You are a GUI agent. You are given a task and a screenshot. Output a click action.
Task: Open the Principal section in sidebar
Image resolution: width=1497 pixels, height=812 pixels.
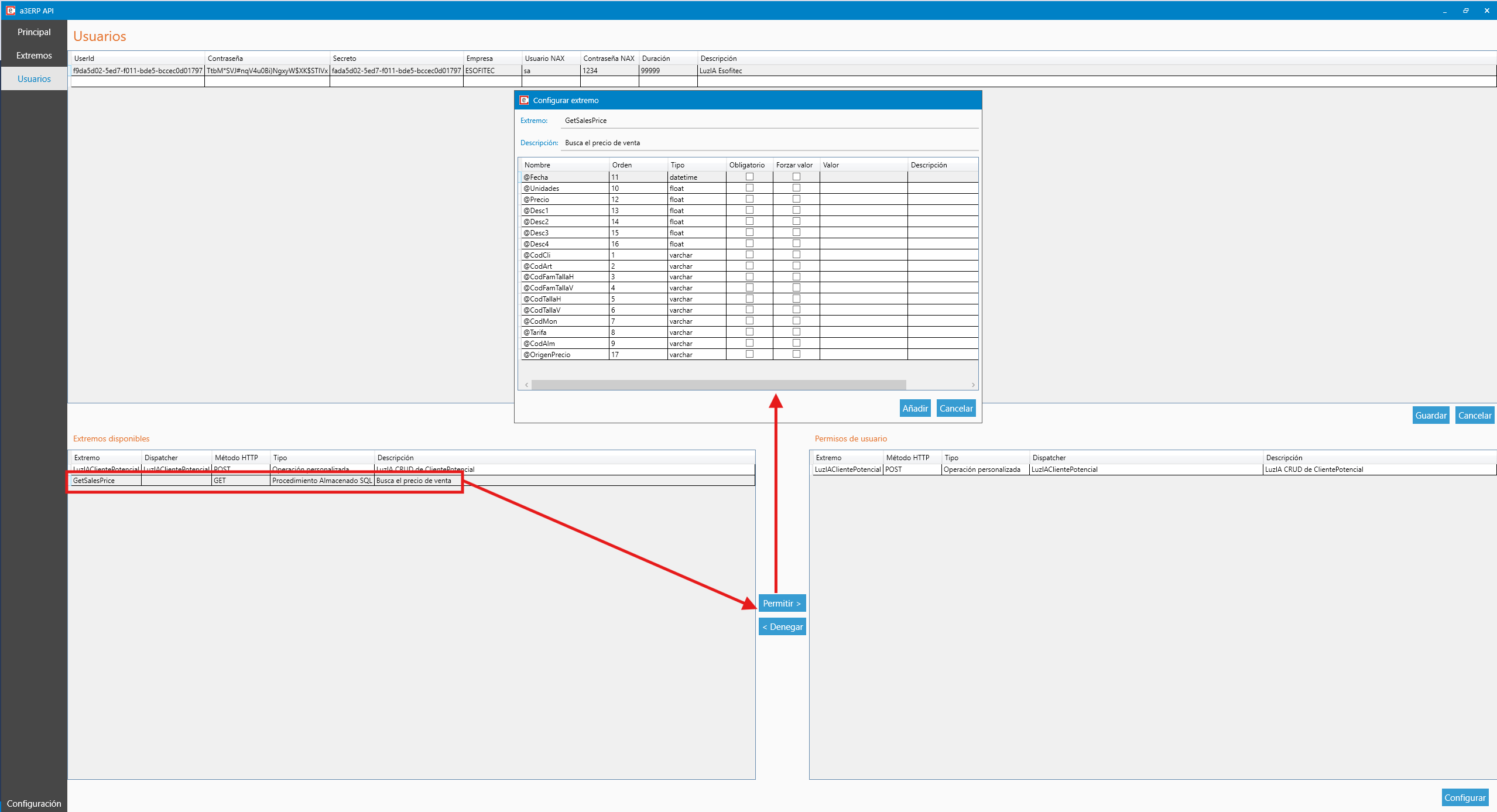tap(34, 32)
